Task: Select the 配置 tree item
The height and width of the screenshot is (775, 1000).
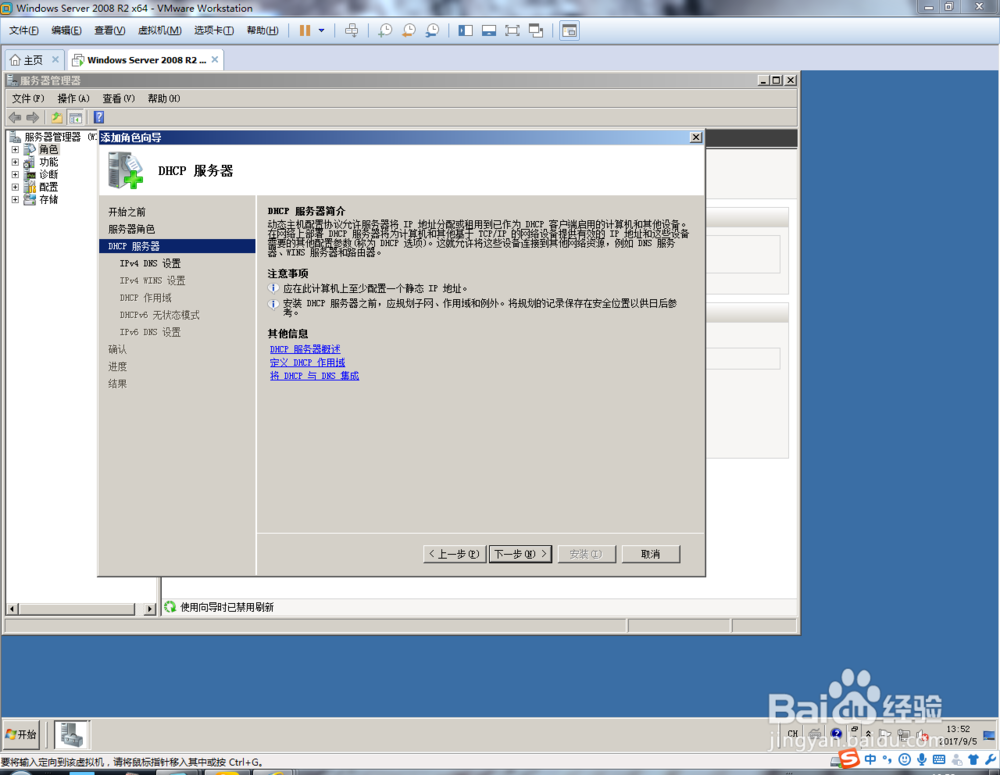Action: 48,187
